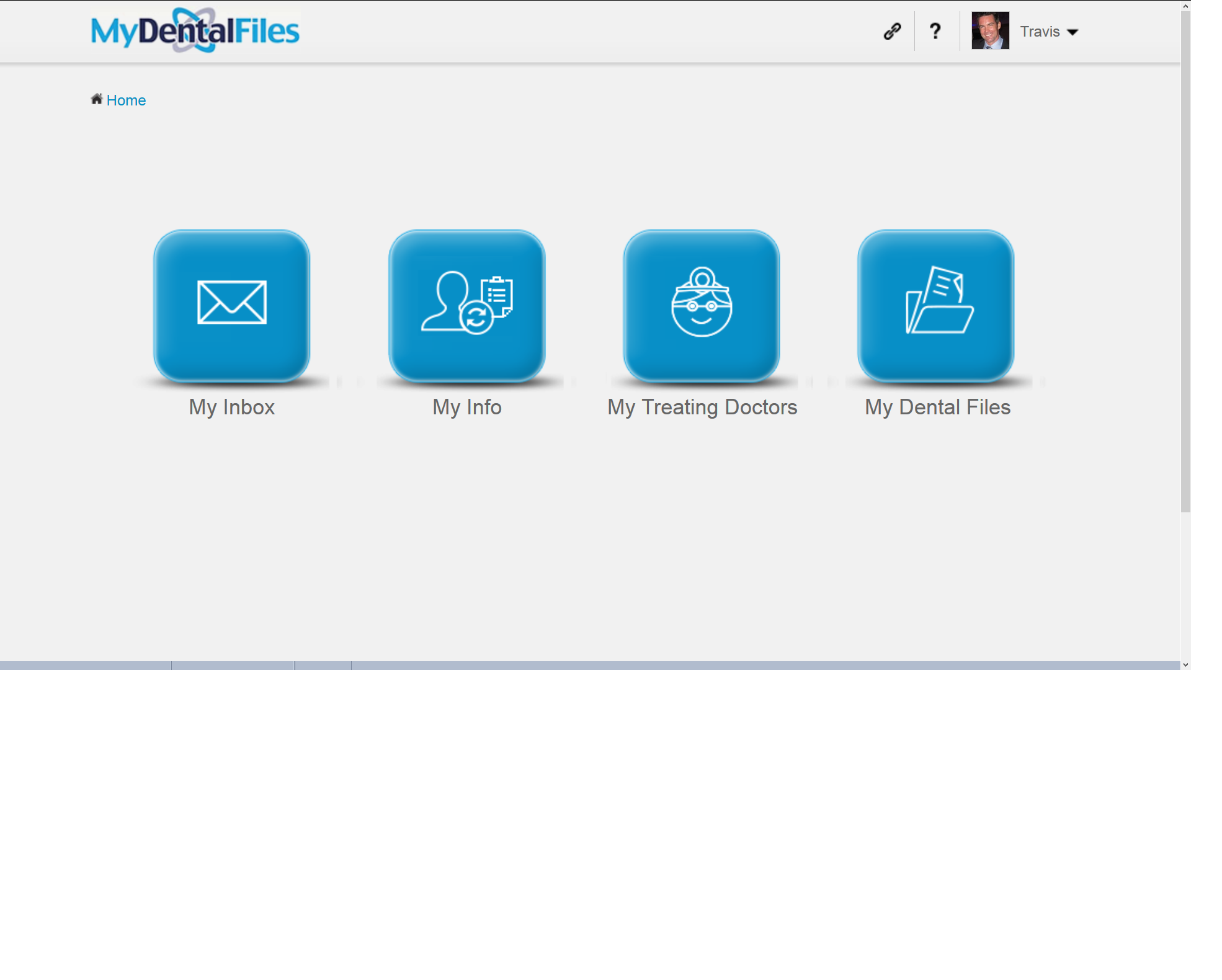Open My Inbox section

[232, 306]
